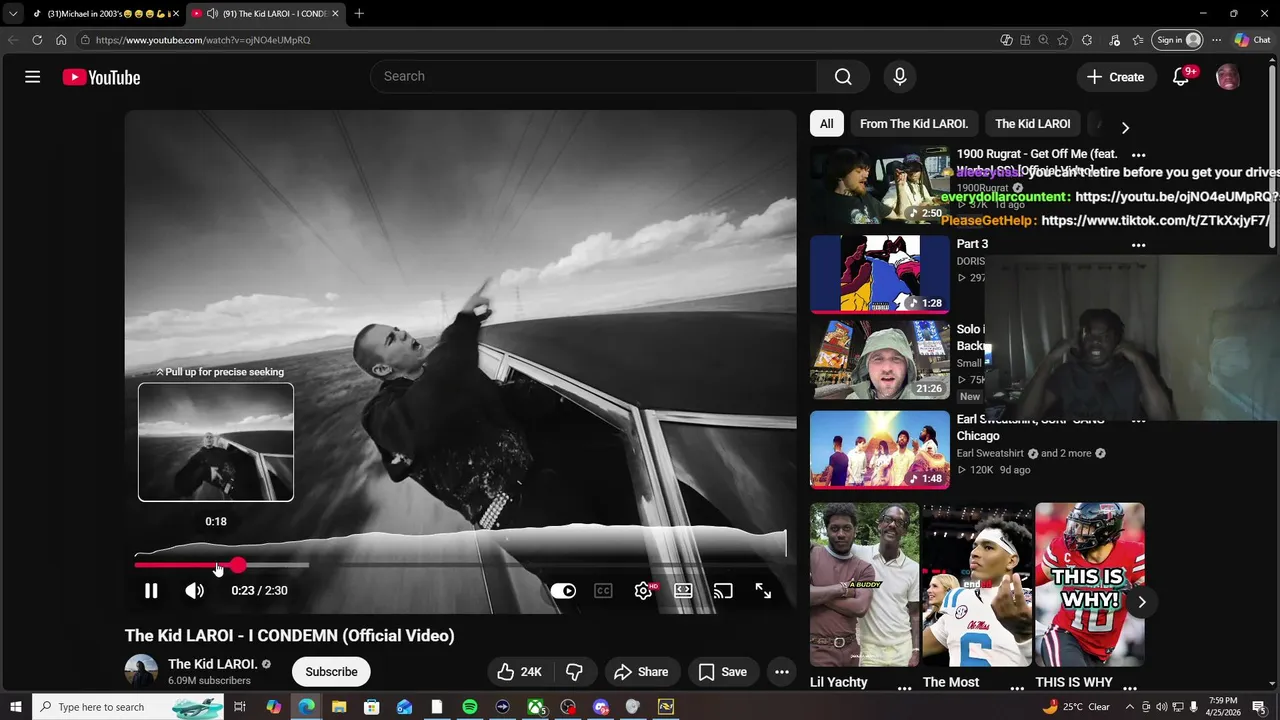The width and height of the screenshot is (1280, 720).
Task: Open a new browser tab
Action: click(x=359, y=13)
